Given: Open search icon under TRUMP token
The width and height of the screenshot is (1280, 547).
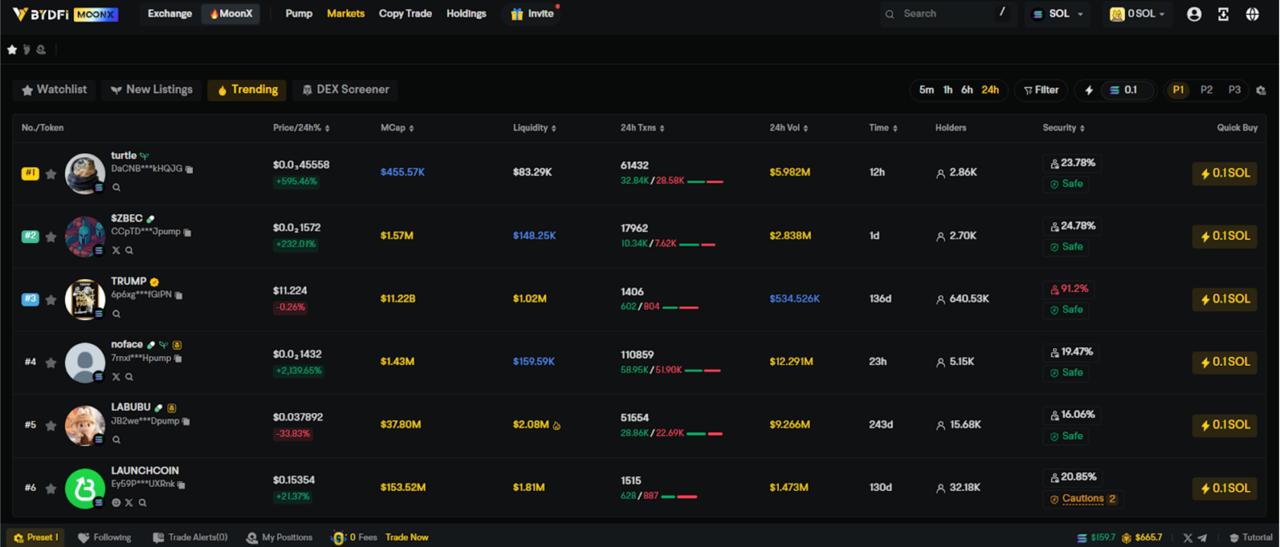Looking at the screenshot, I should click(x=116, y=313).
